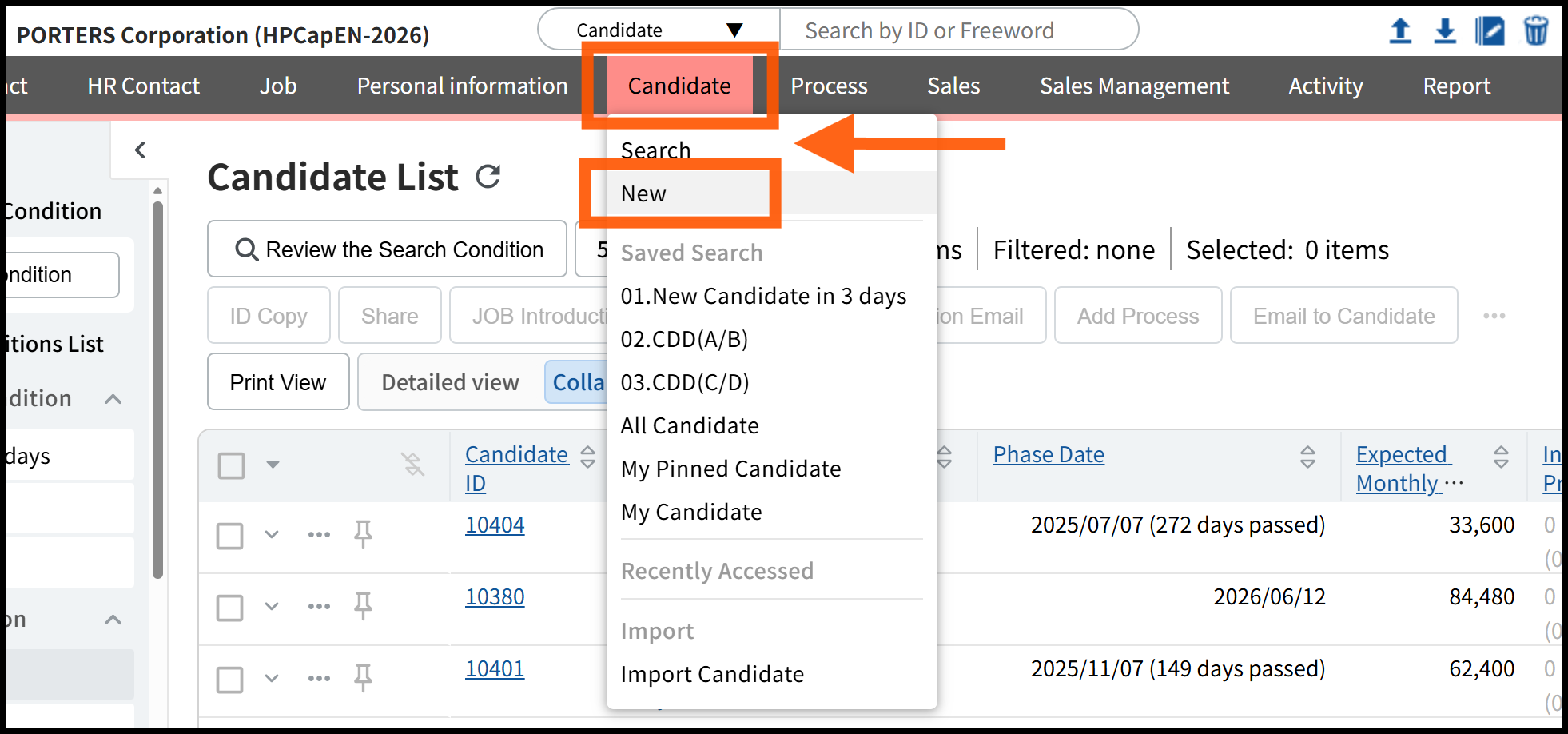This screenshot has width=1568, height=734.
Task: Open three-dot menu for candidate 10380
Action: (x=319, y=607)
